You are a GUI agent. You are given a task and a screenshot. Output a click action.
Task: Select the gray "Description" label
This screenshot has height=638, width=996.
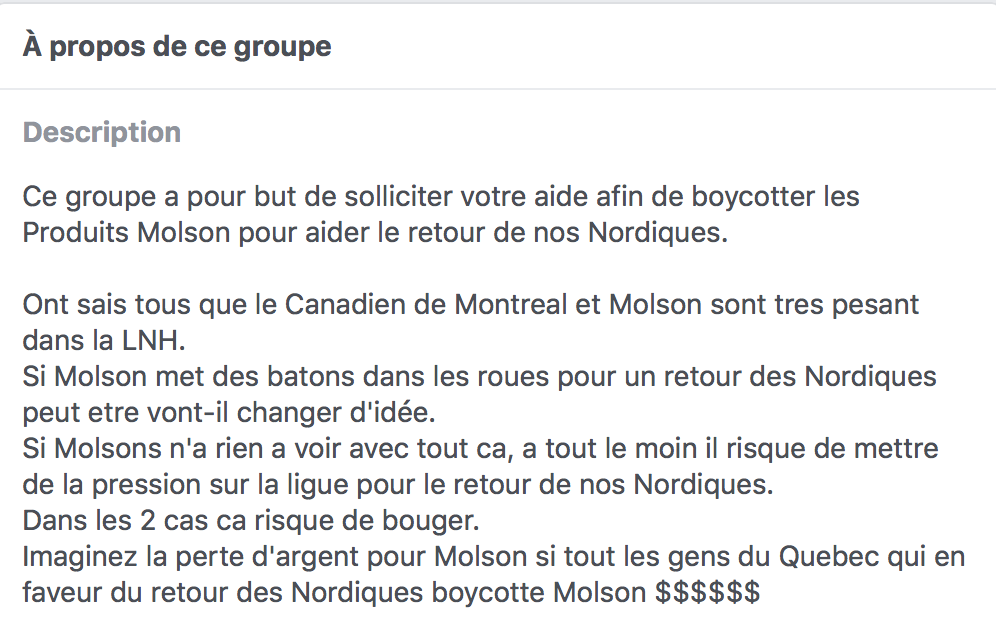coord(102,132)
